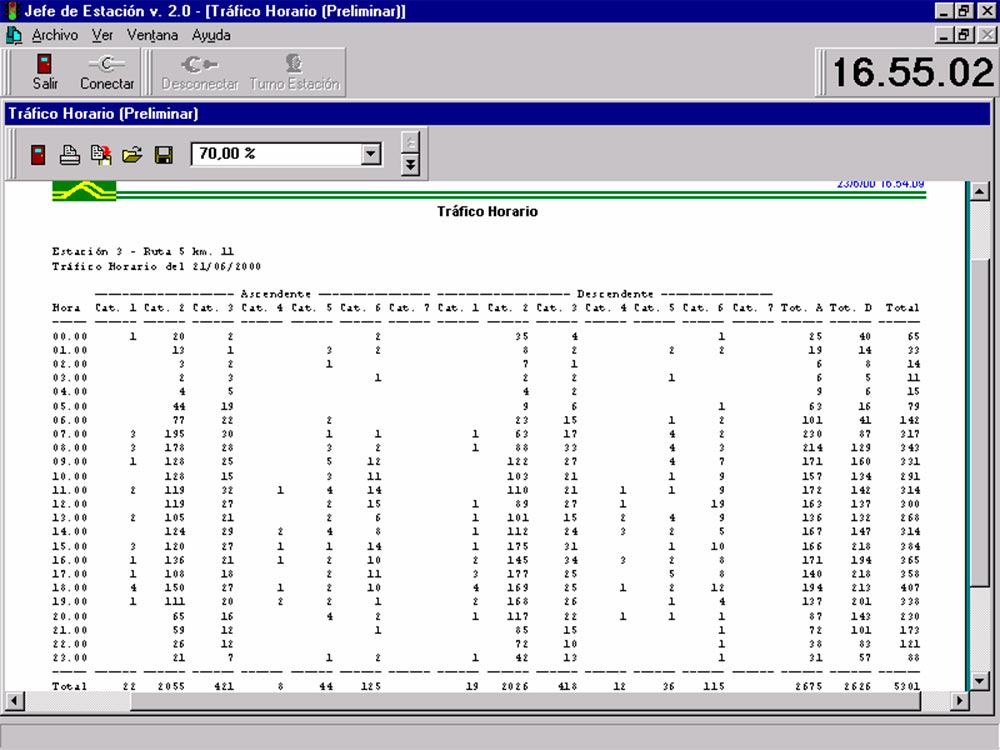1000x750 pixels.
Task: Click the Turno Estación toolbar button
Action: click(x=294, y=73)
